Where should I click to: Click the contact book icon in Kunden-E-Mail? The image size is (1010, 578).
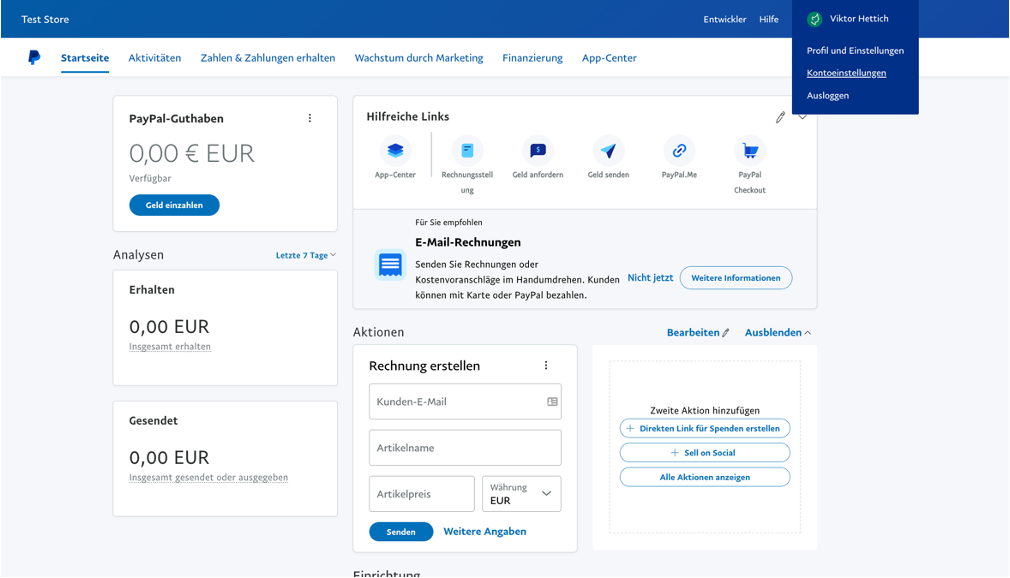click(552, 401)
